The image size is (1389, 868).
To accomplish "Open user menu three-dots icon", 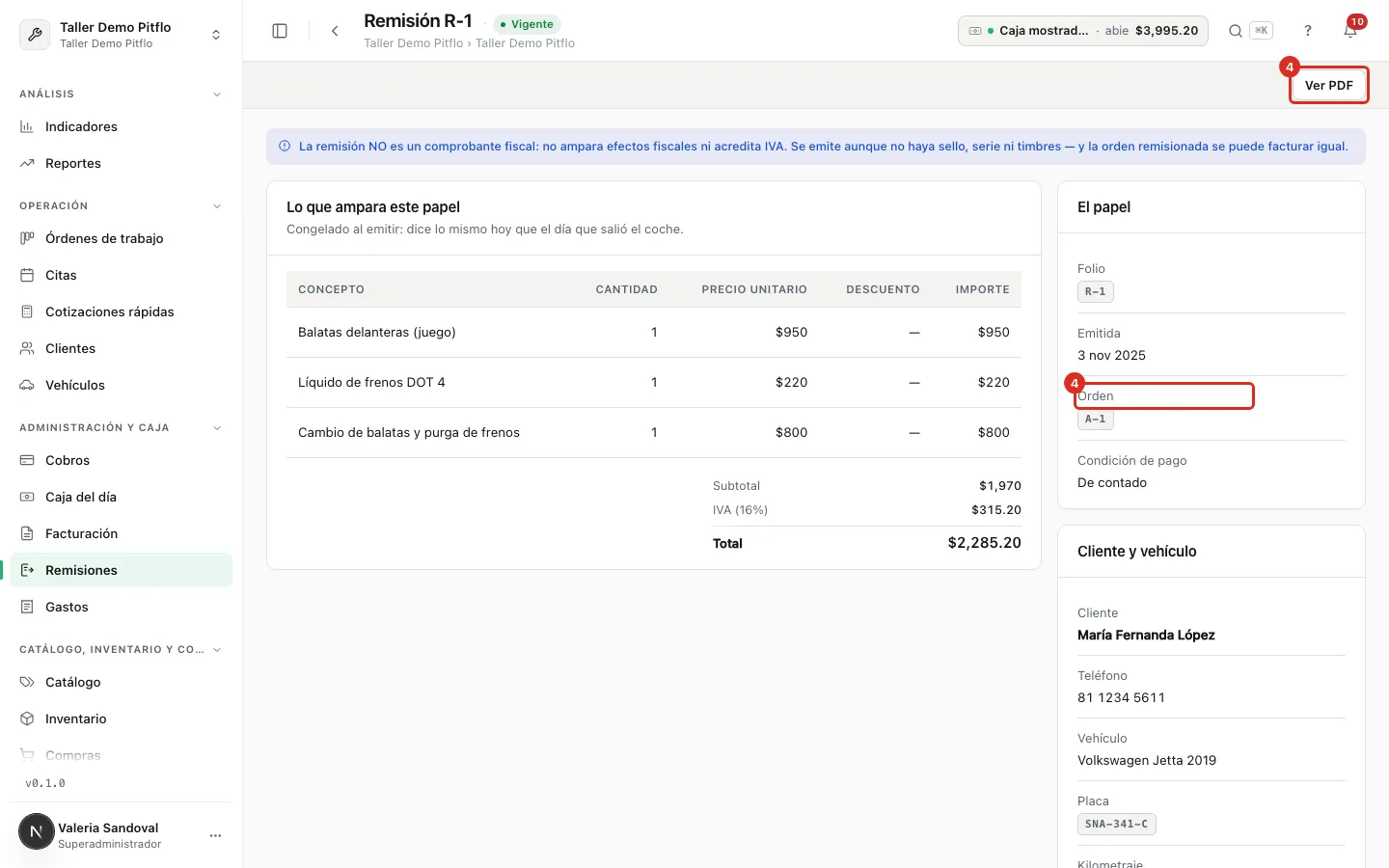I will 215,835.
